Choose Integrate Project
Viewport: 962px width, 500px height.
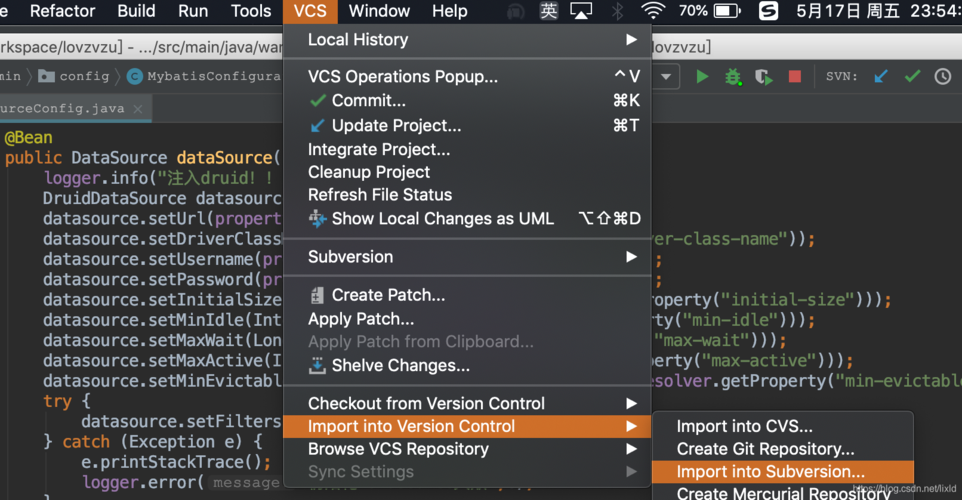[x=467, y=150]
